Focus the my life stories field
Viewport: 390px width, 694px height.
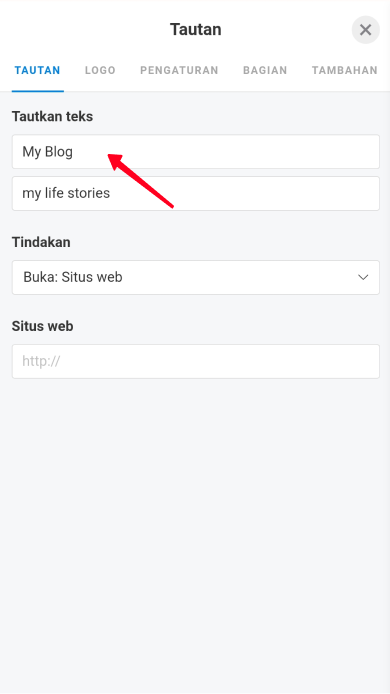point(196,193)
